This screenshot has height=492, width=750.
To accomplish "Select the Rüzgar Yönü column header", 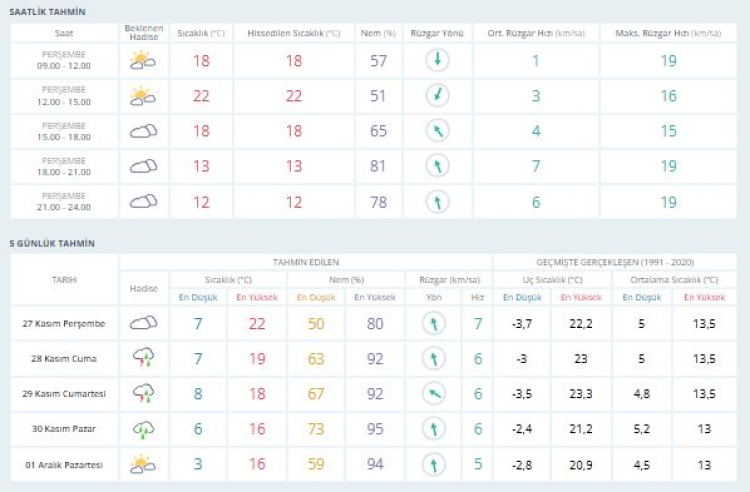I will (x=436, y=33).
